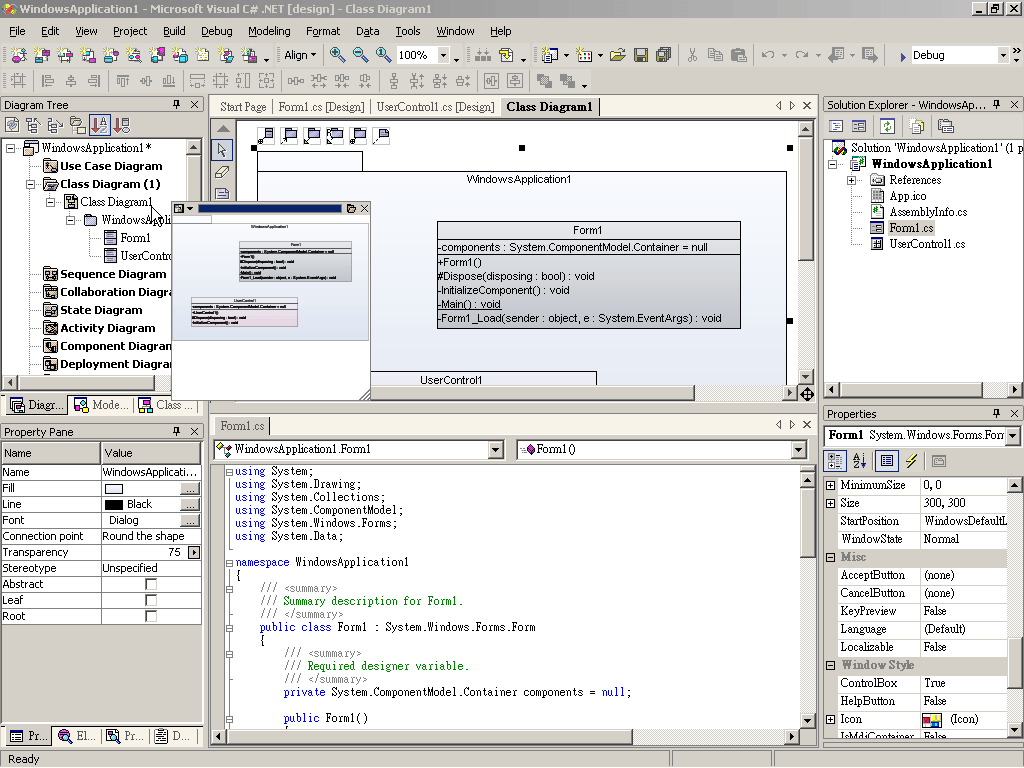Toggle the ascending sort button in Diagram Tree
The image size is (1024, 768).
point(99,125)
